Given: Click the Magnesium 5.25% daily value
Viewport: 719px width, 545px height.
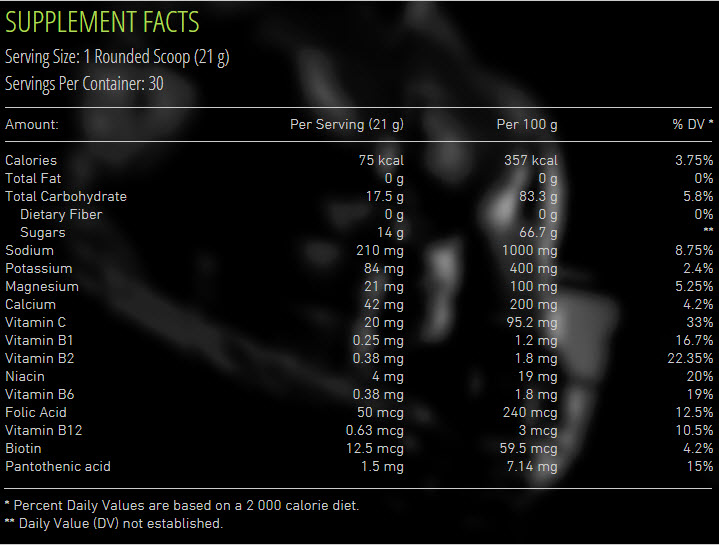Looking at the screenshot, I should coord(692,286).
